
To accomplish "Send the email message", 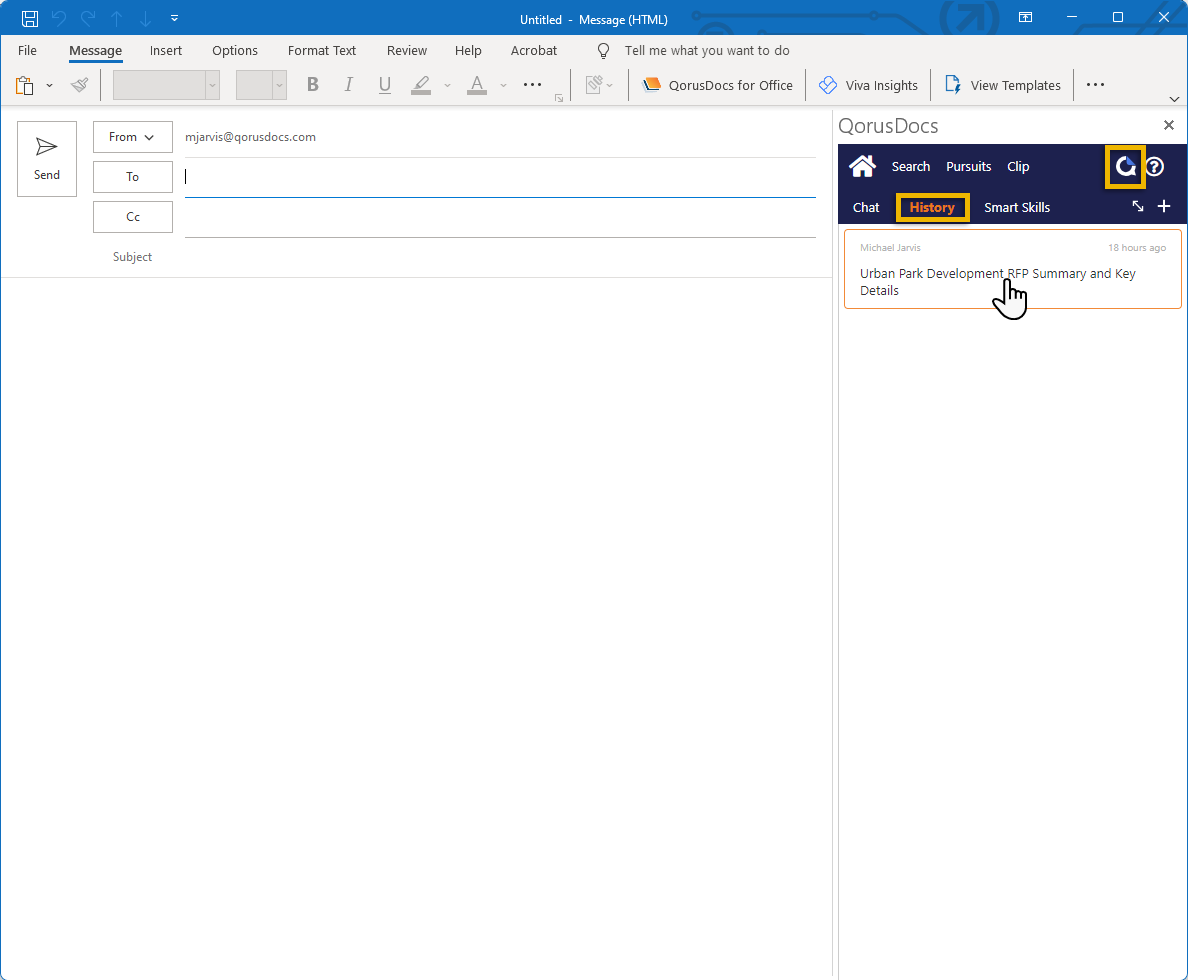I will tap(47, 159).
